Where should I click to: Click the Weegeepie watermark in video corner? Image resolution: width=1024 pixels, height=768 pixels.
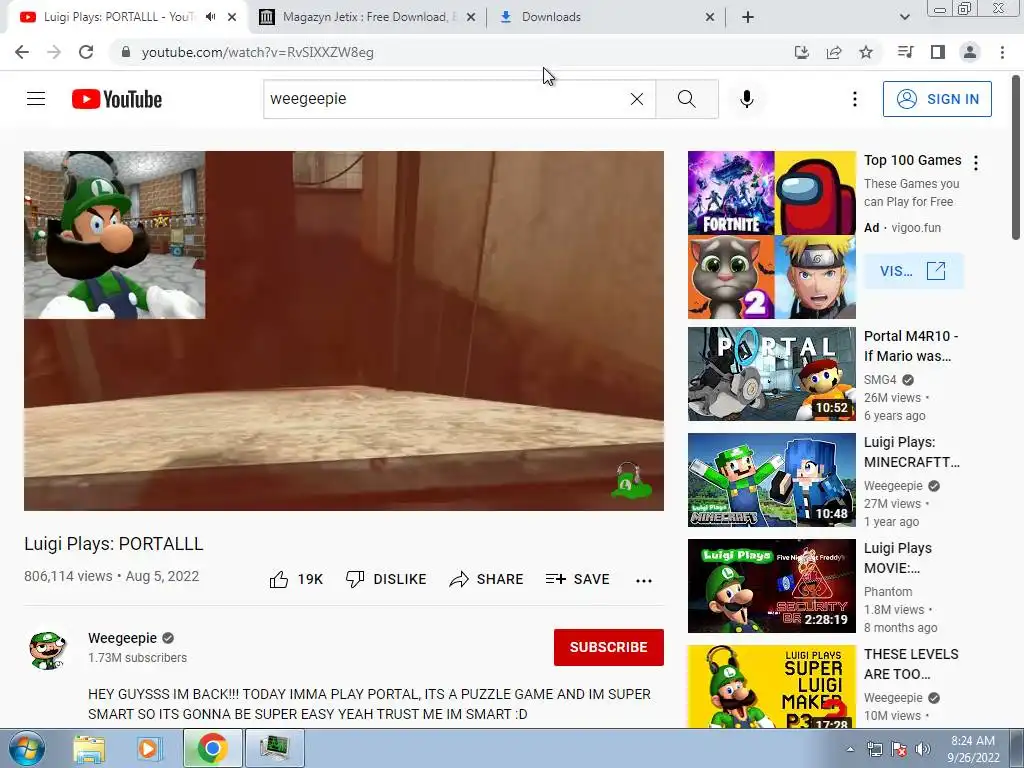[x=630, y=480]
